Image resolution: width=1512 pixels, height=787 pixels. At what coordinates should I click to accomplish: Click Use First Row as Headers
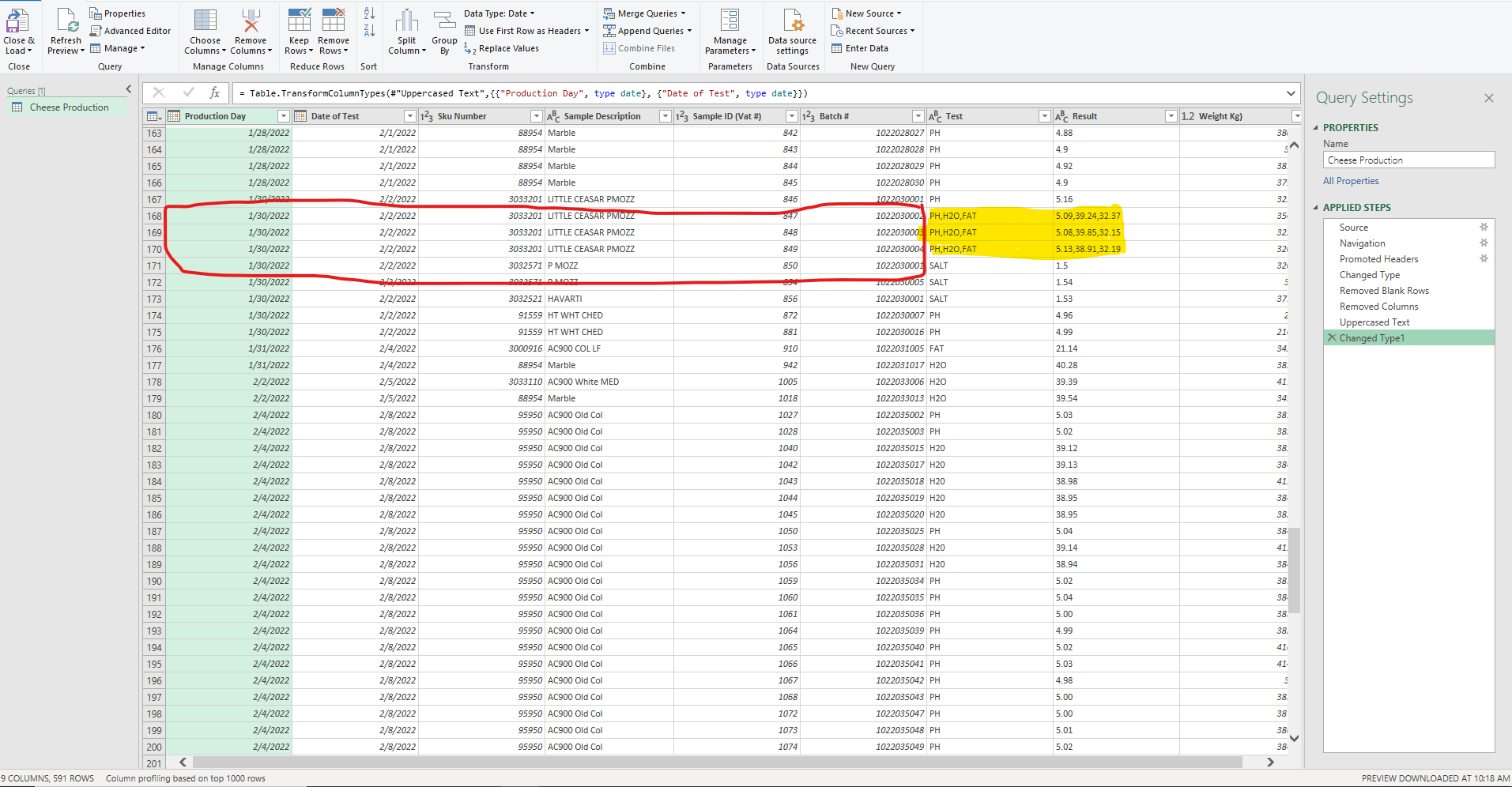pyautogui.click(x=526, y=31)
